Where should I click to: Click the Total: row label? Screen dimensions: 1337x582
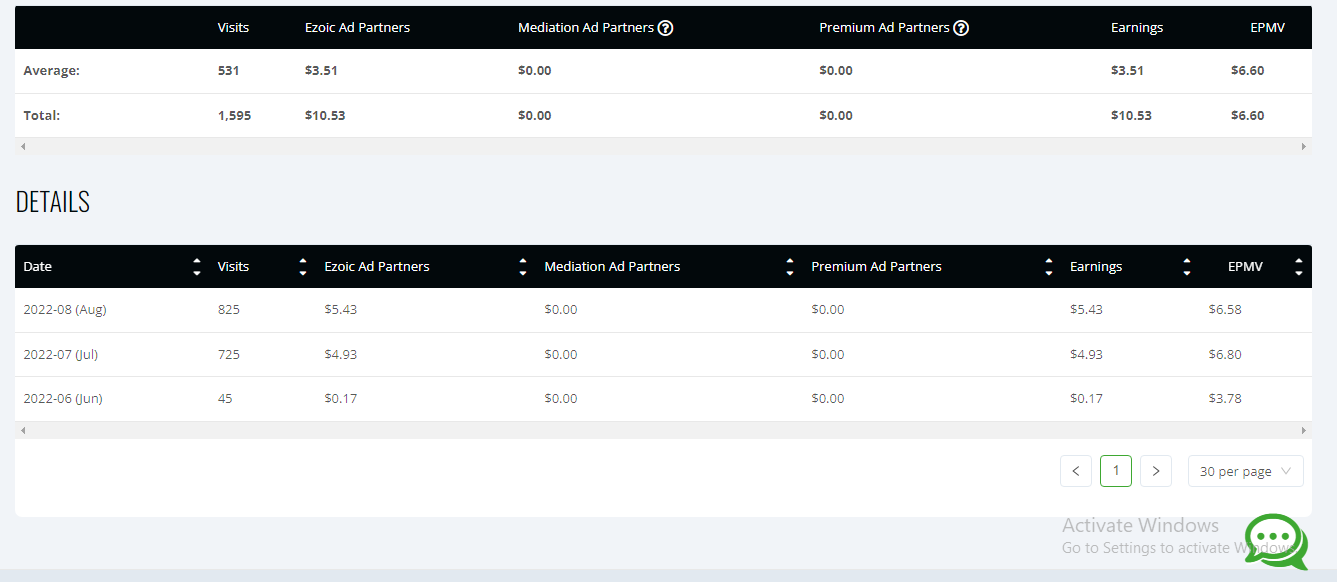point(42,116)
